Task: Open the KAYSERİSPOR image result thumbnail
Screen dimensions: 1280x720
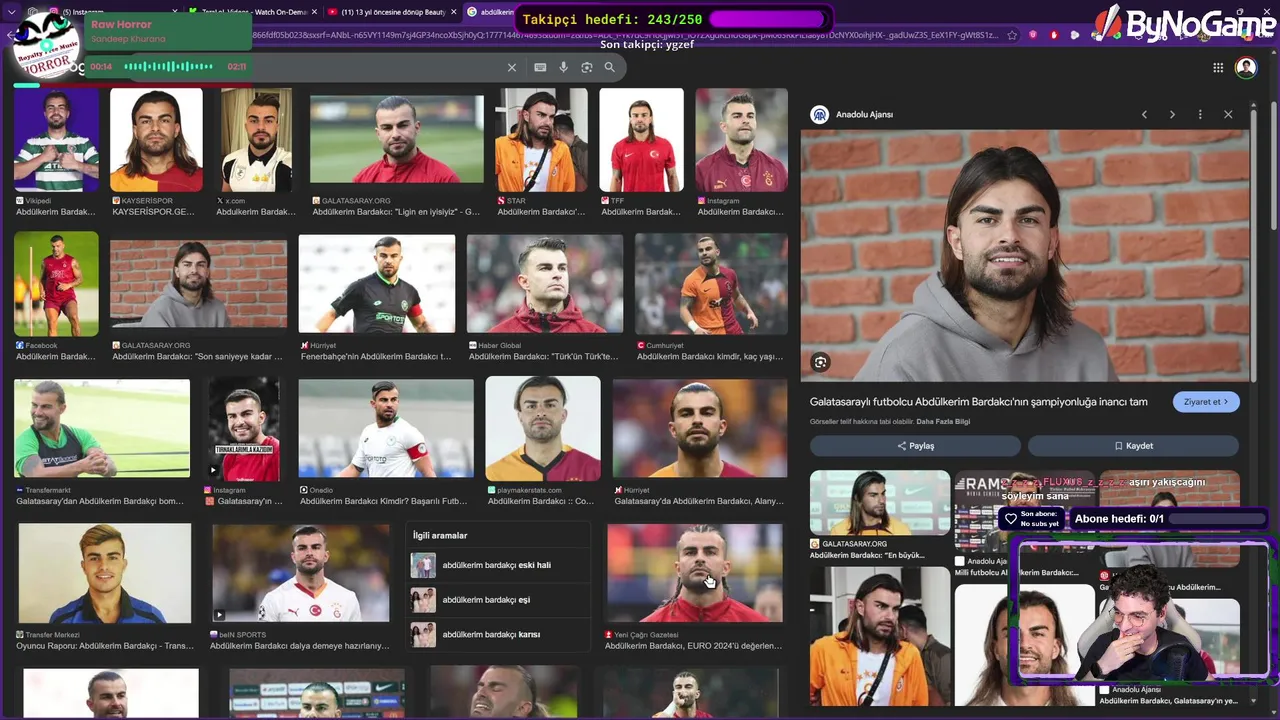Action: pyautogui.click(x=156, y=140)
